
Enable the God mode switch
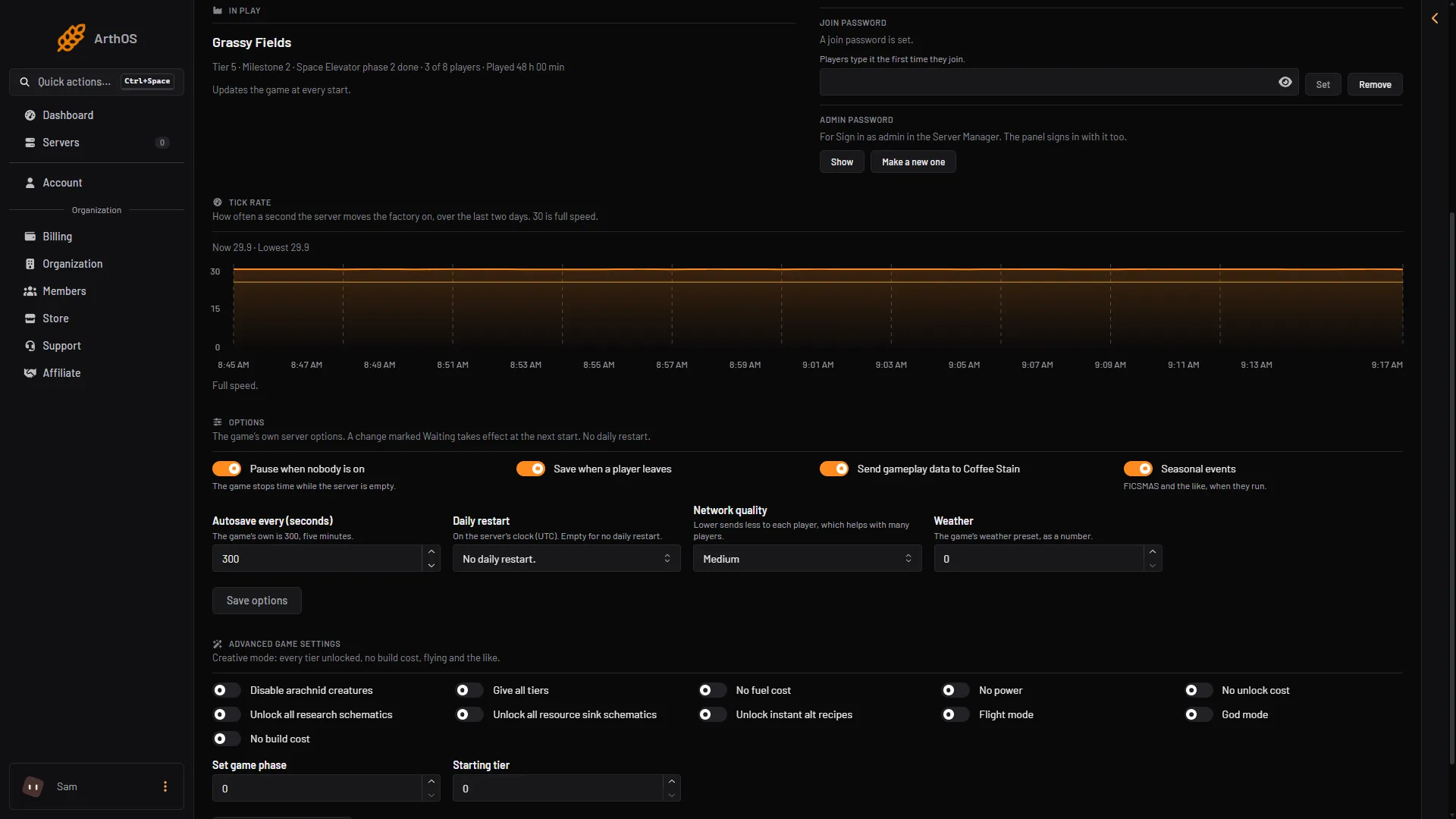click(1198, 714)
